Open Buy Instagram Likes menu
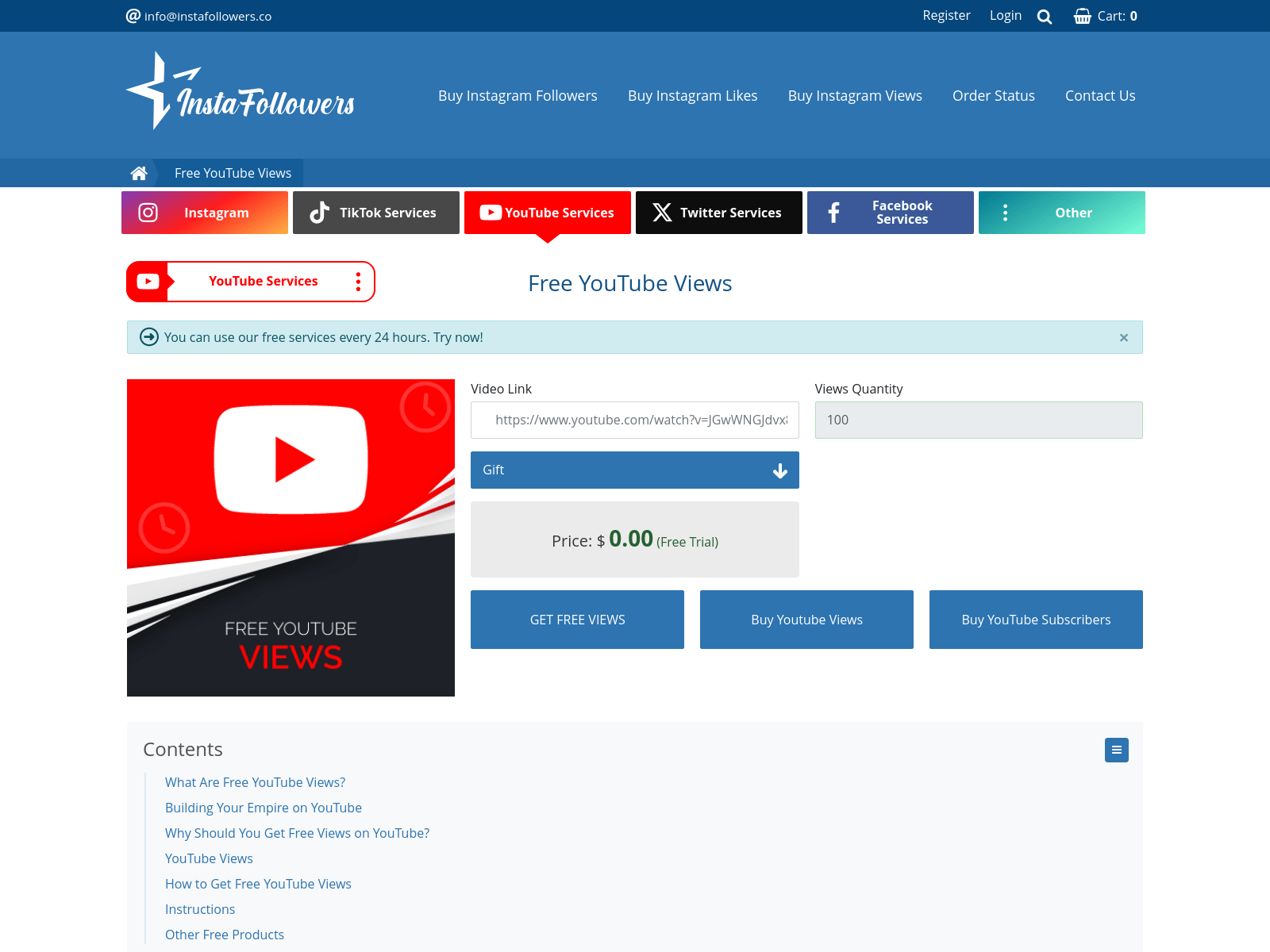This screenshot has height=952, width=1270. (693, 95)
